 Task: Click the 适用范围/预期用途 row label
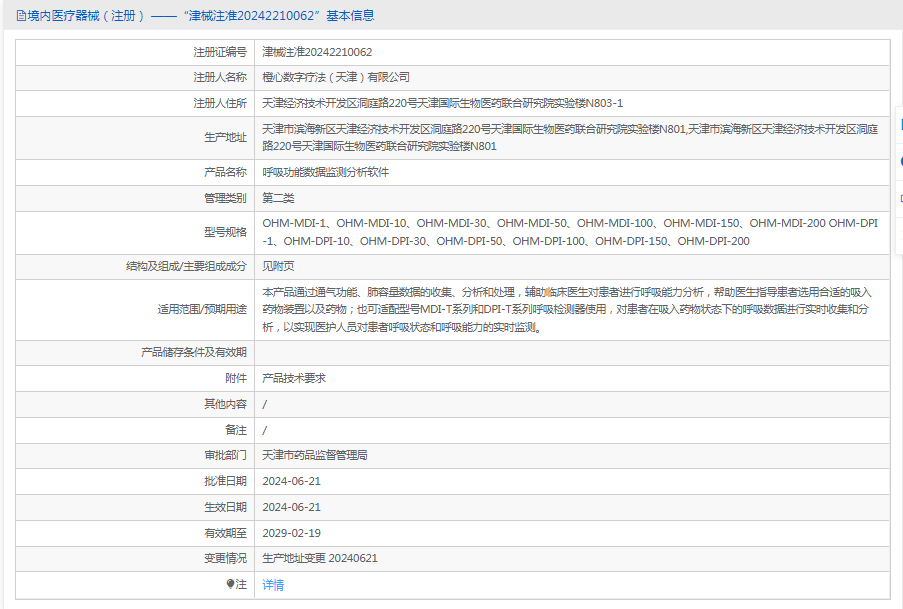pyautogui.click(x=202, y=309)
